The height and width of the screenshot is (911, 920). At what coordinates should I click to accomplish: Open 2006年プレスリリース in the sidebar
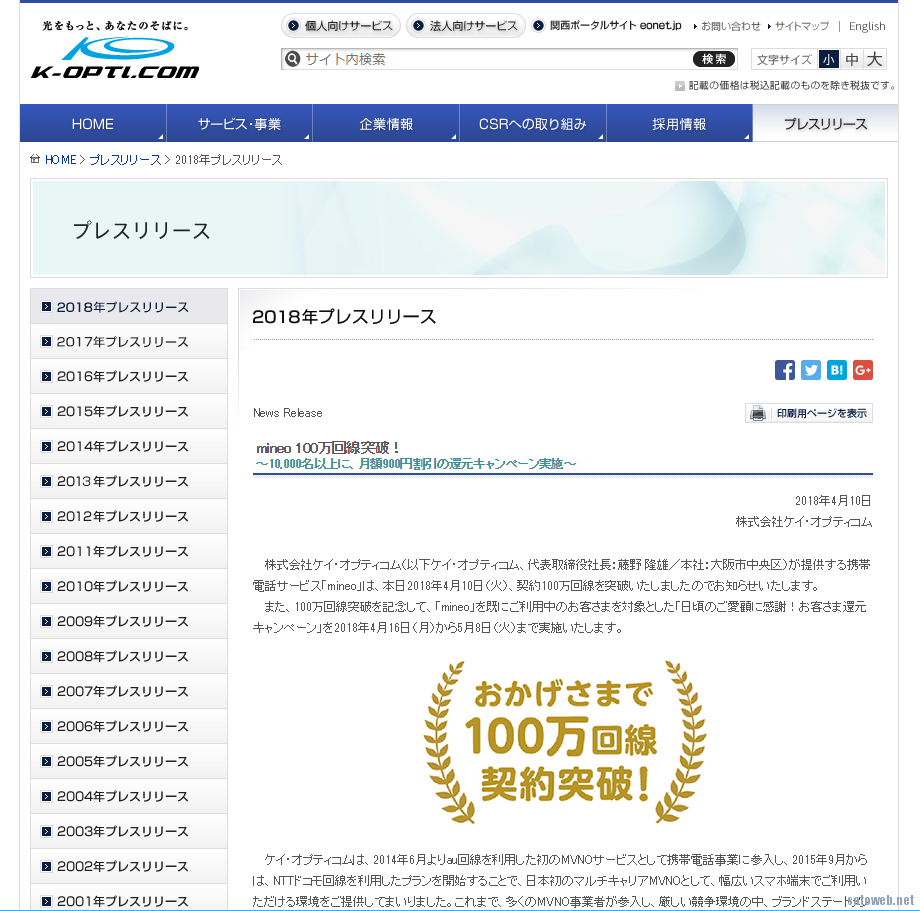(129, 726)
